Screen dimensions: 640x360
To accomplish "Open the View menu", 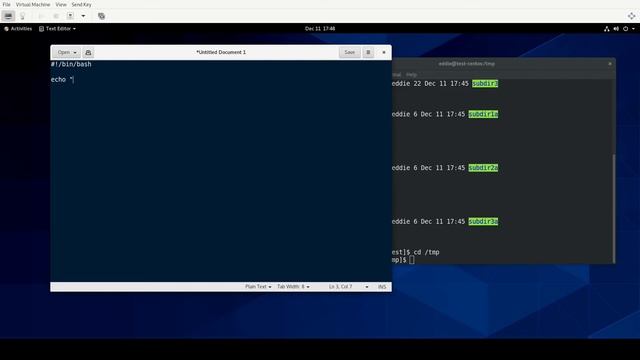I will 61,4.
